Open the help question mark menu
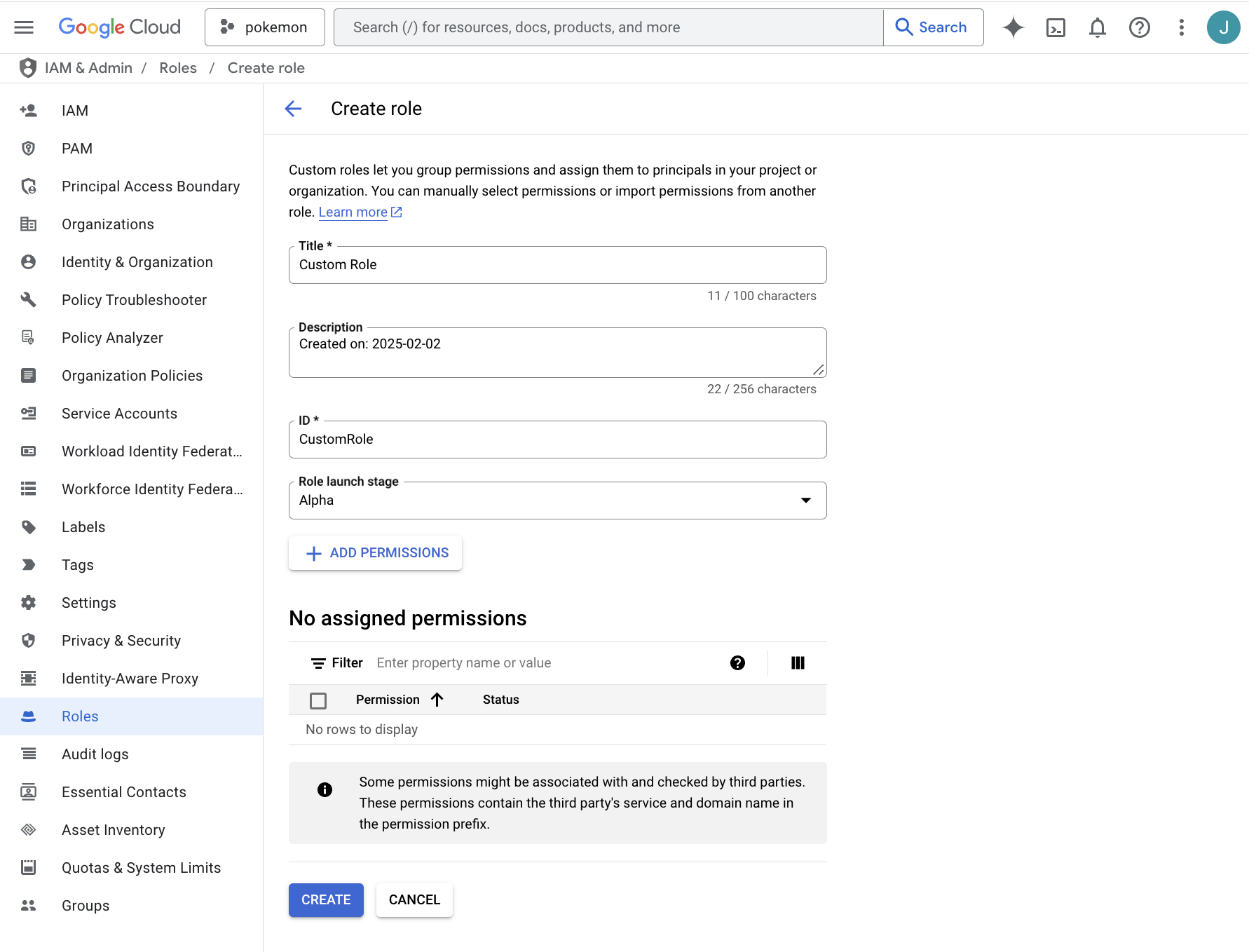The height and width of the screenshot is (952, 1249). click(1140, 27)
